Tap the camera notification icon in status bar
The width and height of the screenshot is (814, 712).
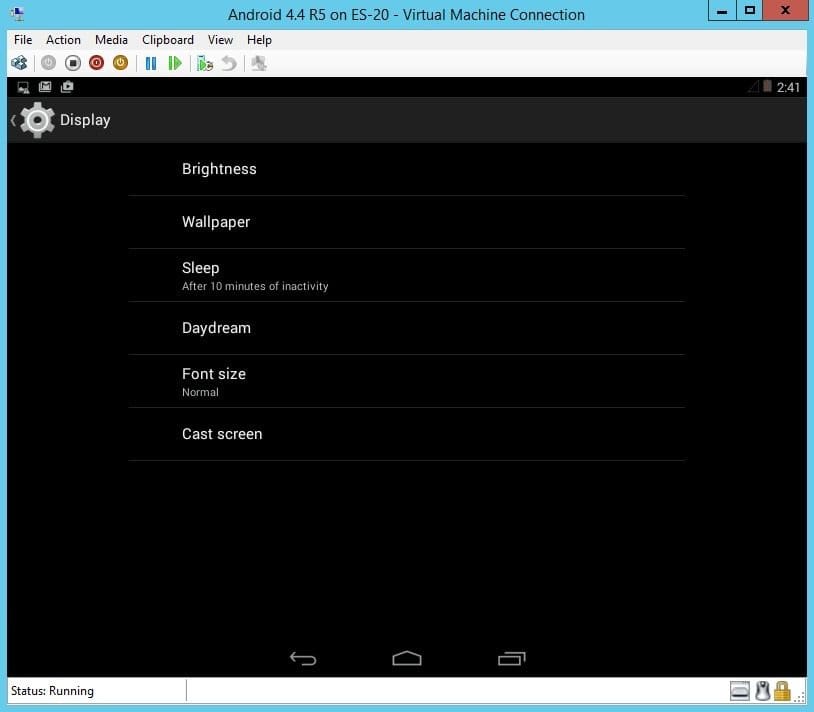[x=67, y=87]
